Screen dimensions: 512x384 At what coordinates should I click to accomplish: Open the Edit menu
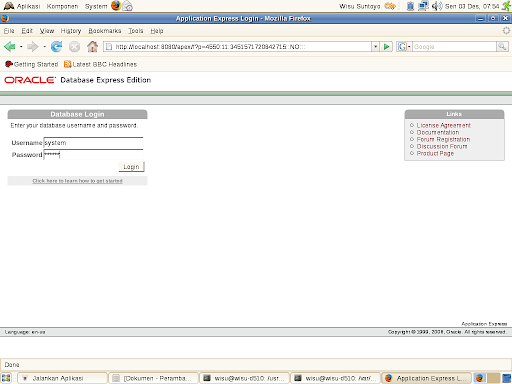point(27,31)
